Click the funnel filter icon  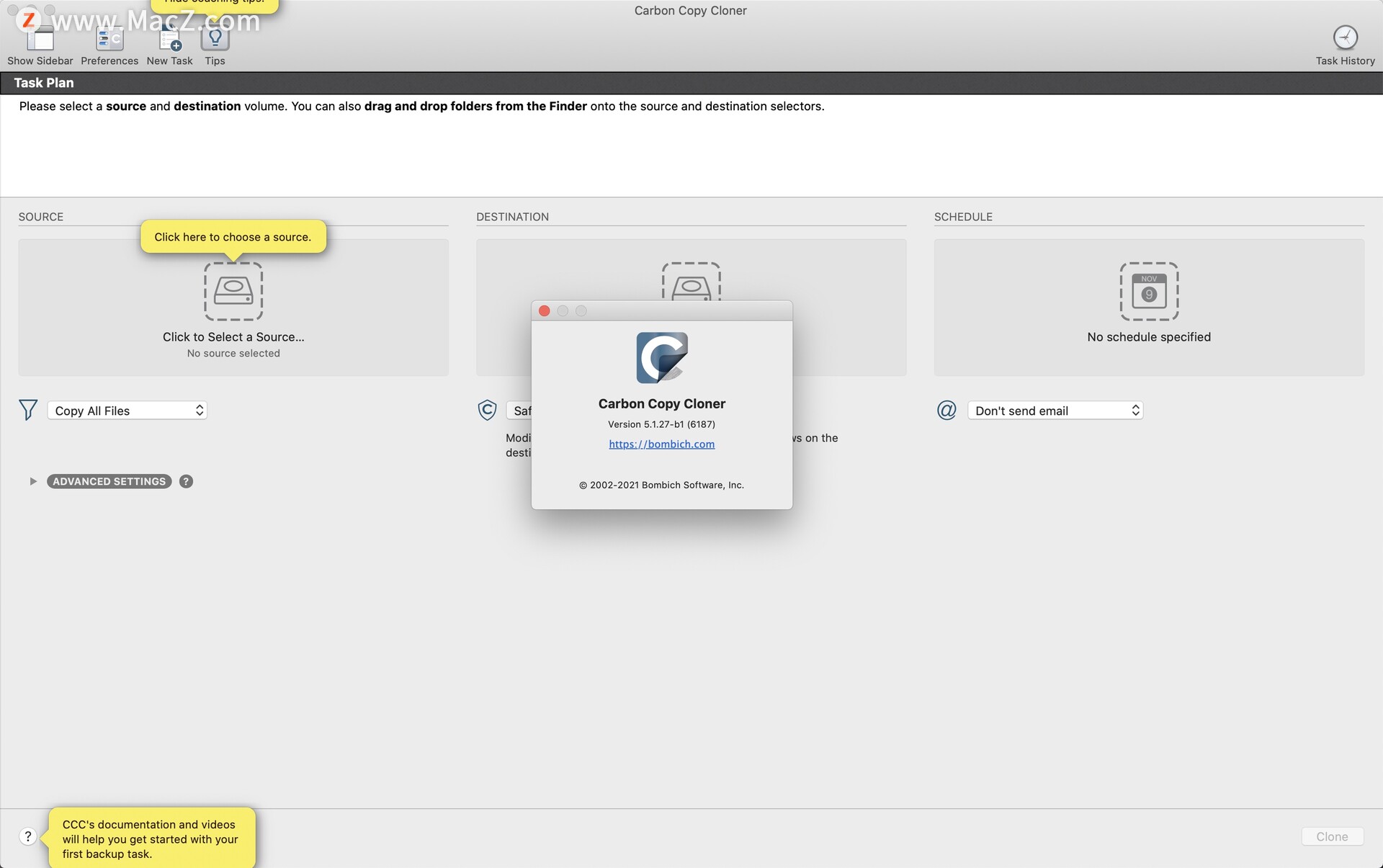tap(28, 410)
